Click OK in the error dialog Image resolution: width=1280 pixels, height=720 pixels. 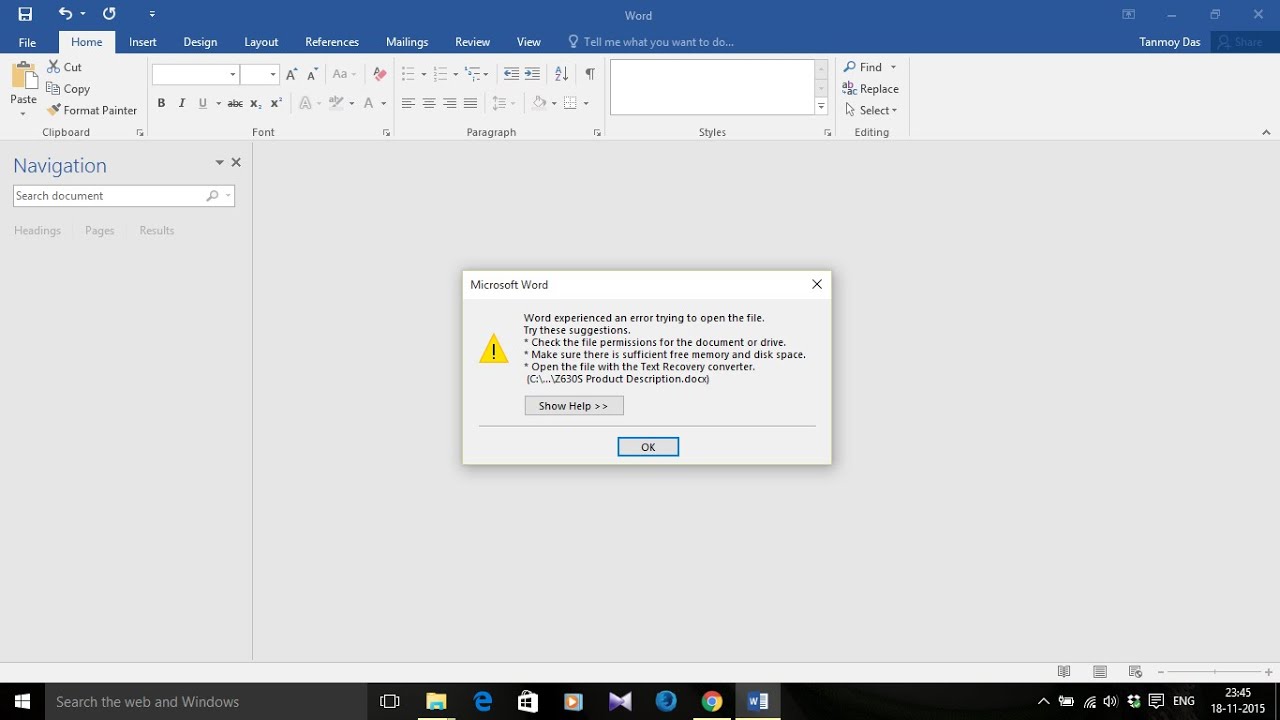click(648, 447)
